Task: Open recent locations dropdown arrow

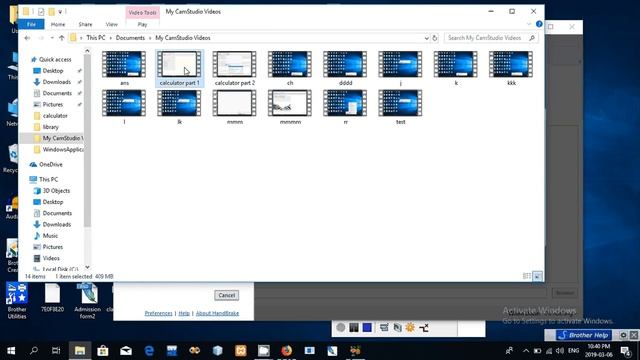Action: click(52, 38)
